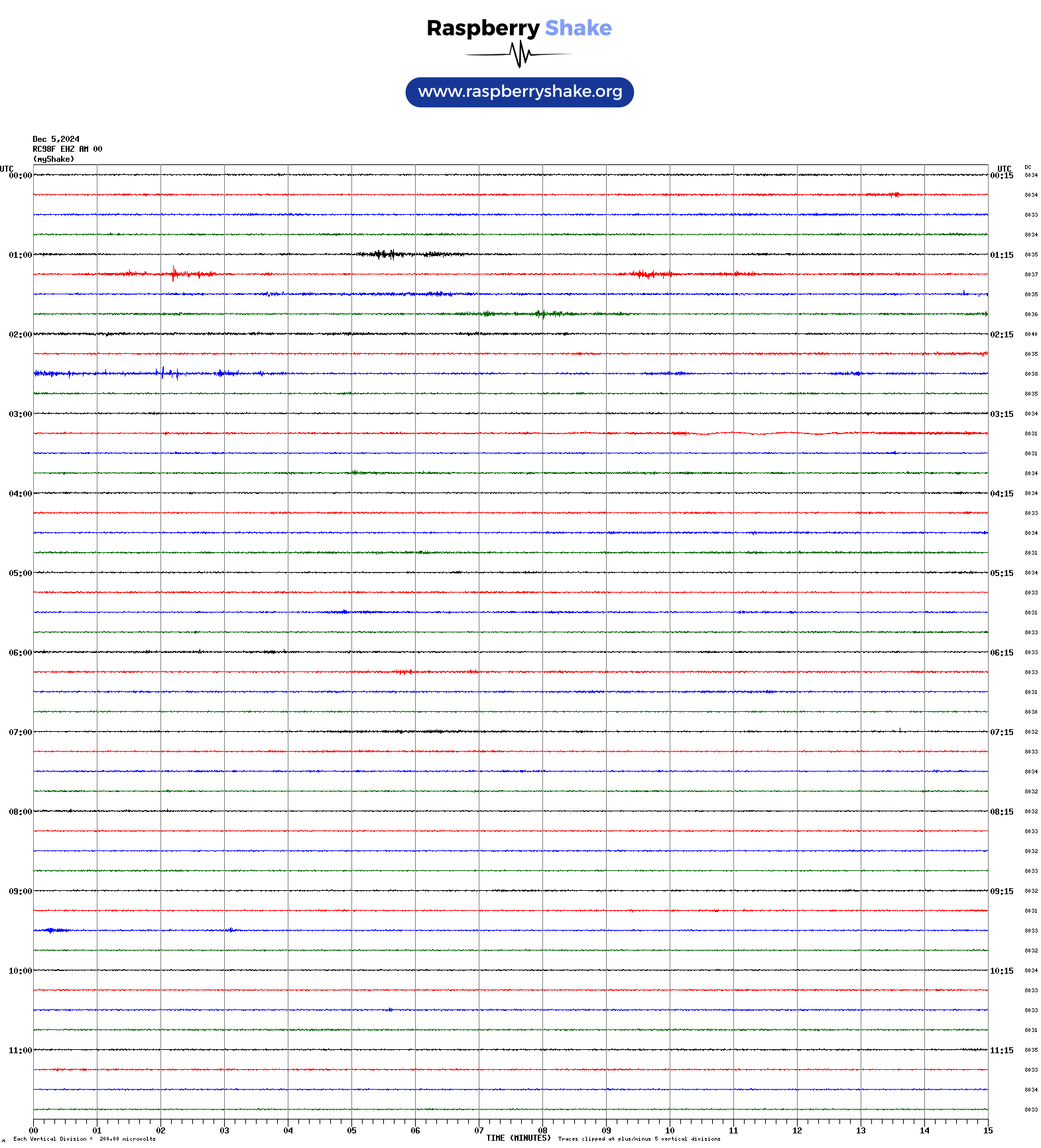Screen dimensions: 1041x1148
Task: Click minute tick label 01 on bottom axis
Action: coord(97,1131)
